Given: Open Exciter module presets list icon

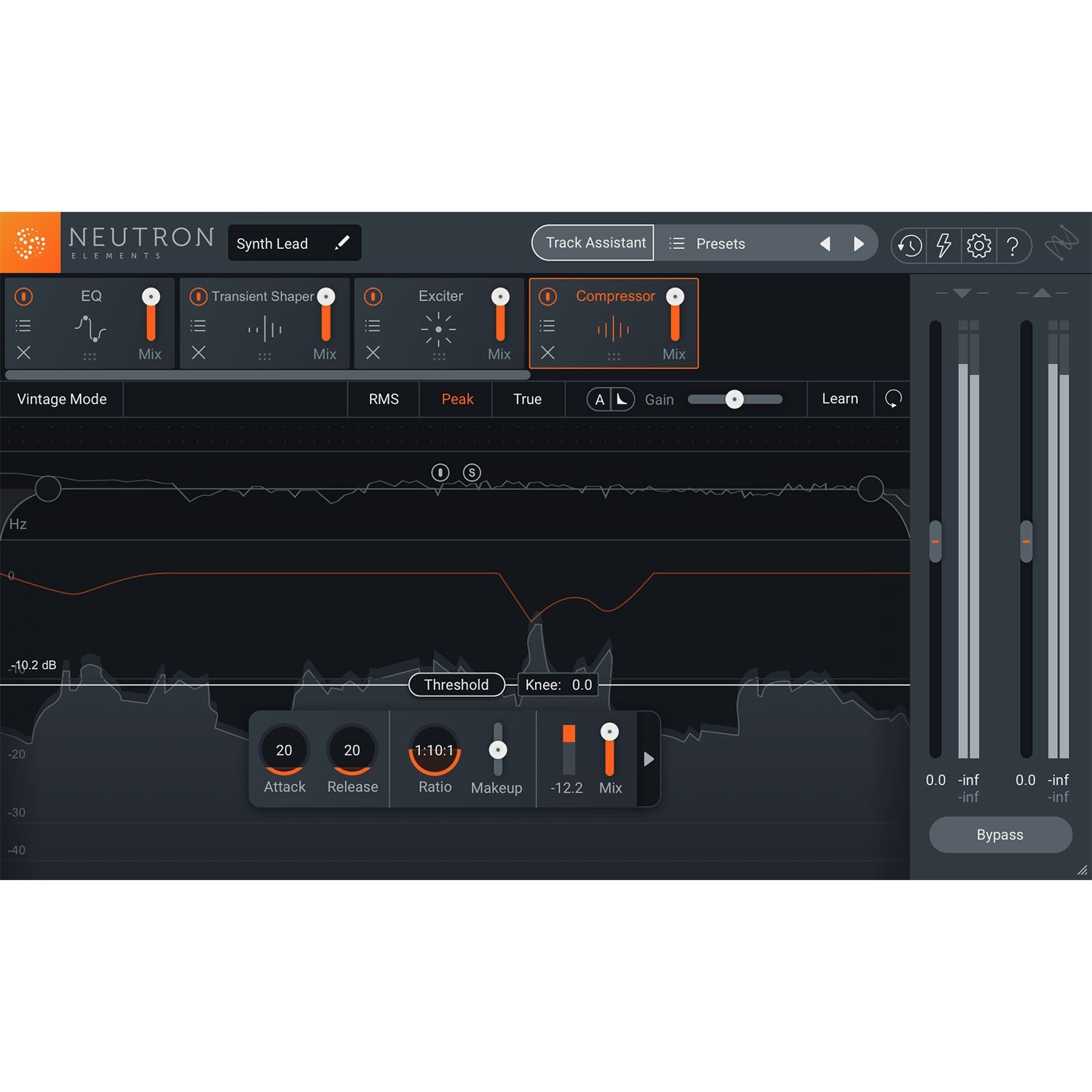Looking at the screenshot, I should tap(373, 326).
